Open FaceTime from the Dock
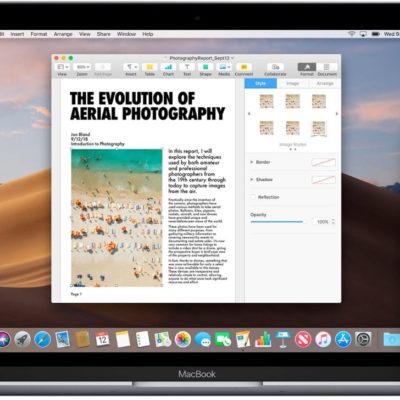Image resolution: width=400 pixels, height=400 pixels. pyautogui.click(x=223, y=340)
